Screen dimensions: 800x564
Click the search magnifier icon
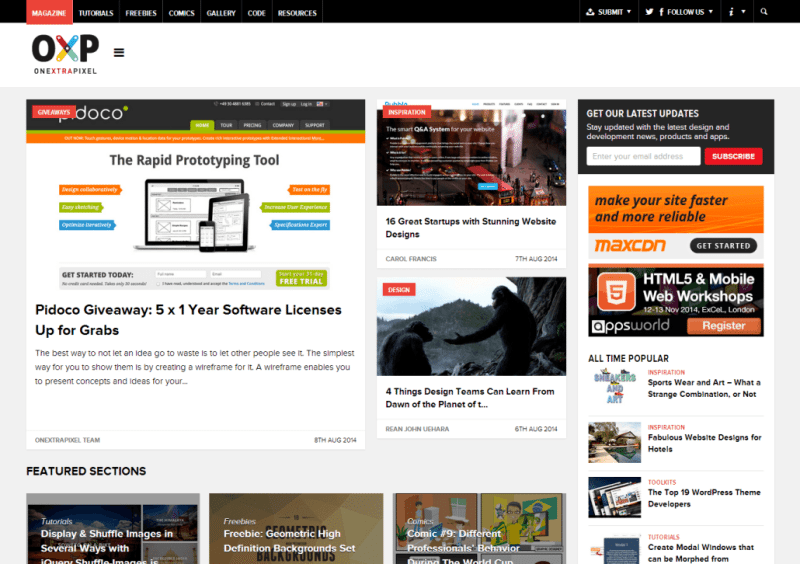pos(764,12)
